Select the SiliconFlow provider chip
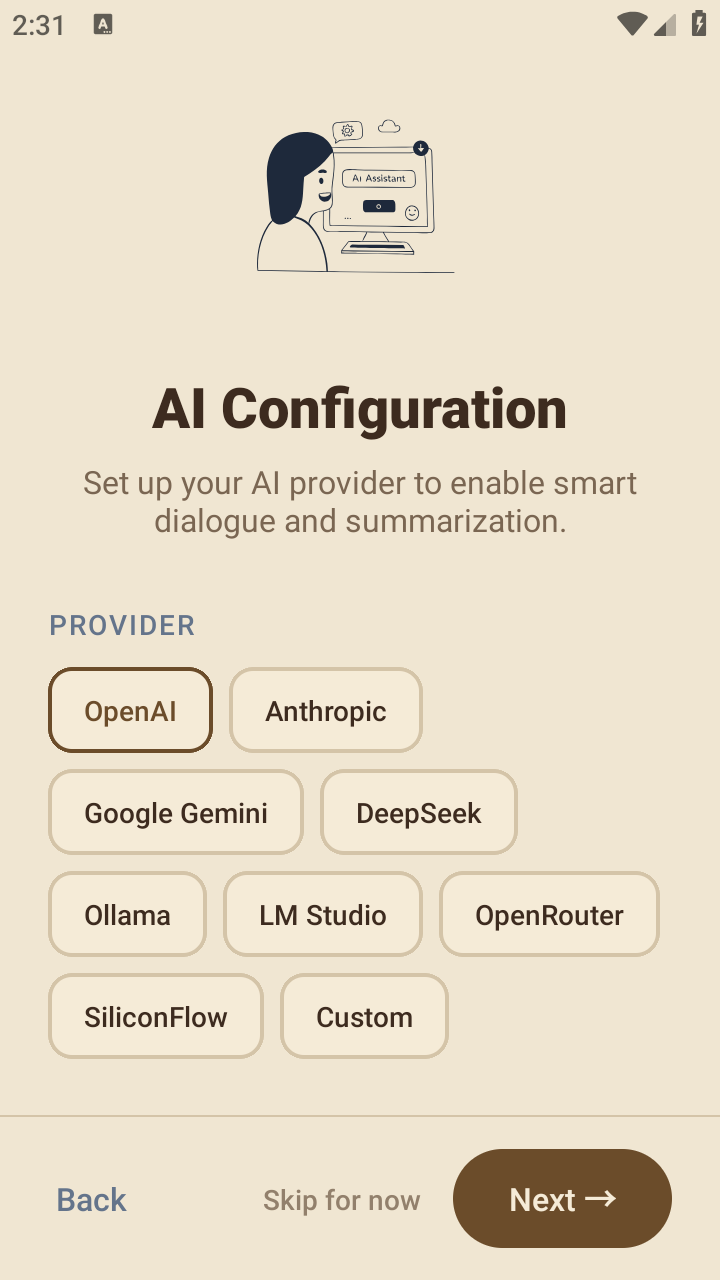Image resolution: width=720 pixels, height=1280 pixels. coord(156,1016)
